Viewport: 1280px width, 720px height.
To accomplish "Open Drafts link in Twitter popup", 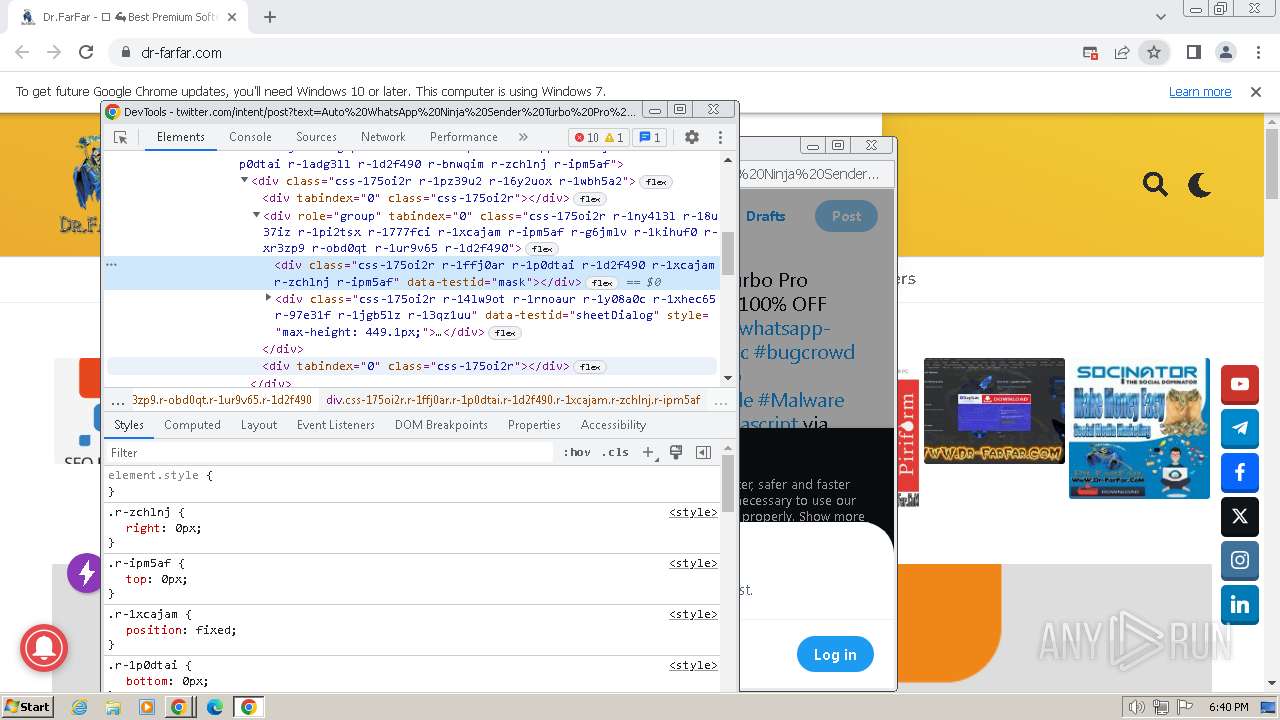I will (766, 216).
